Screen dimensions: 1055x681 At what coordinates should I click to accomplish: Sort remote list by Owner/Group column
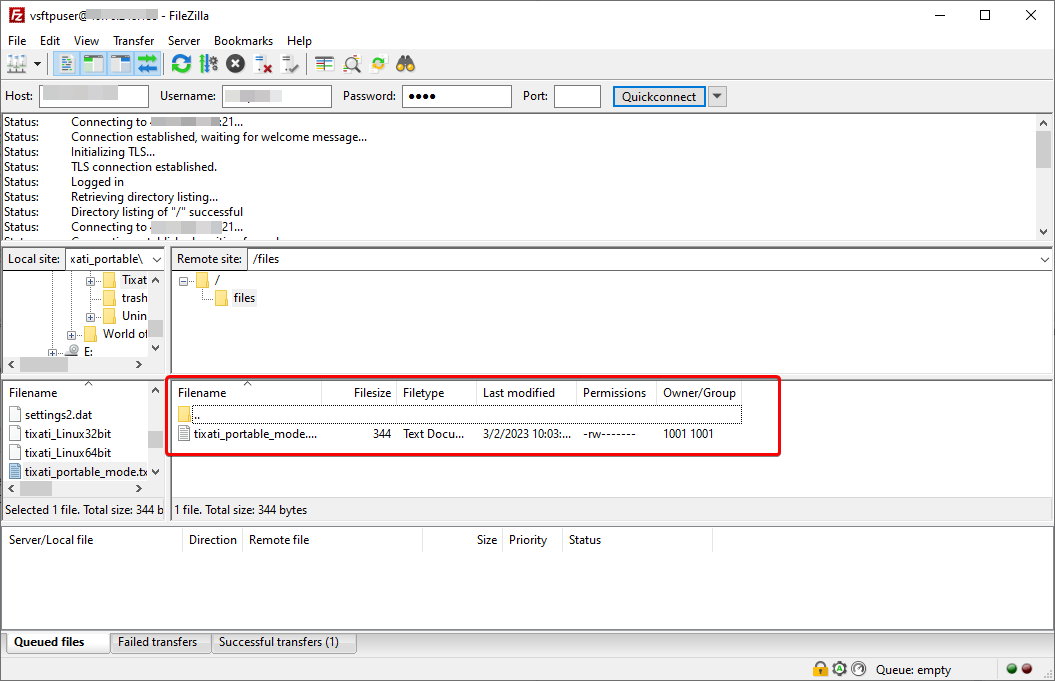[x=699, y=393]
